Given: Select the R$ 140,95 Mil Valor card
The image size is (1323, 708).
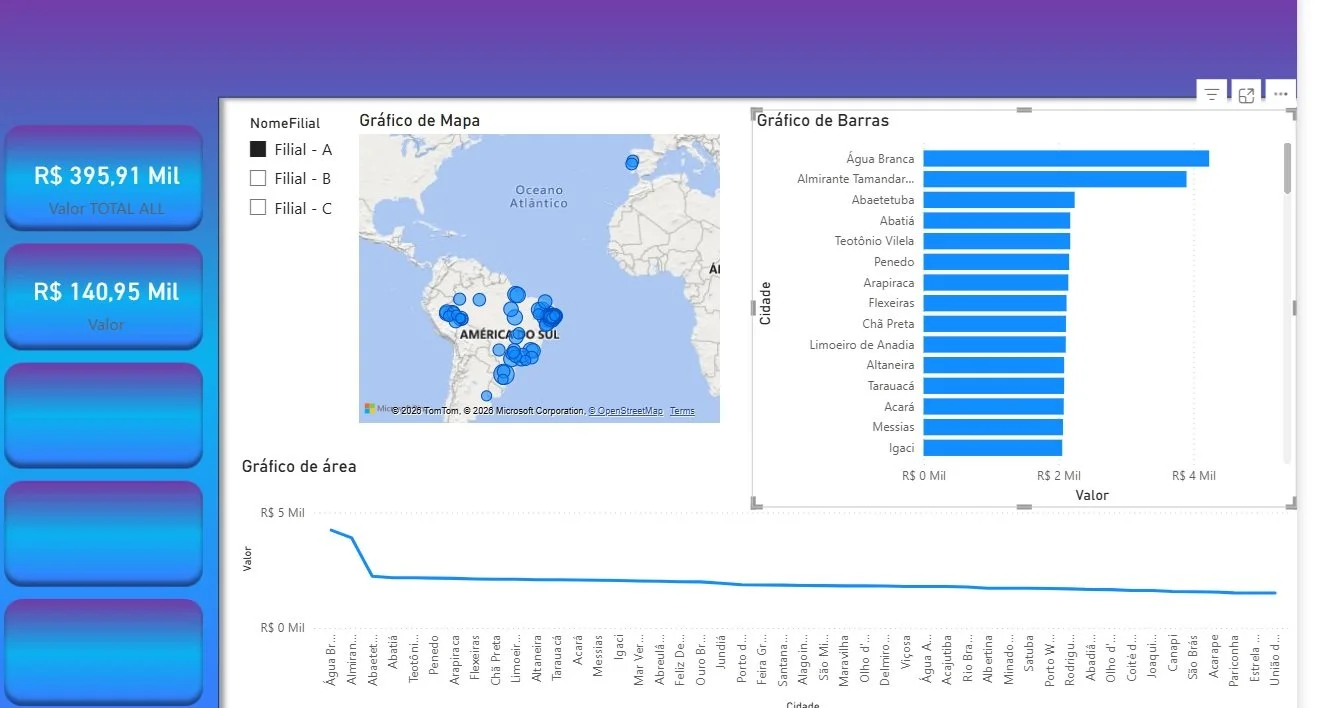Looking at the screenshot, I should [x=105, y=296].
